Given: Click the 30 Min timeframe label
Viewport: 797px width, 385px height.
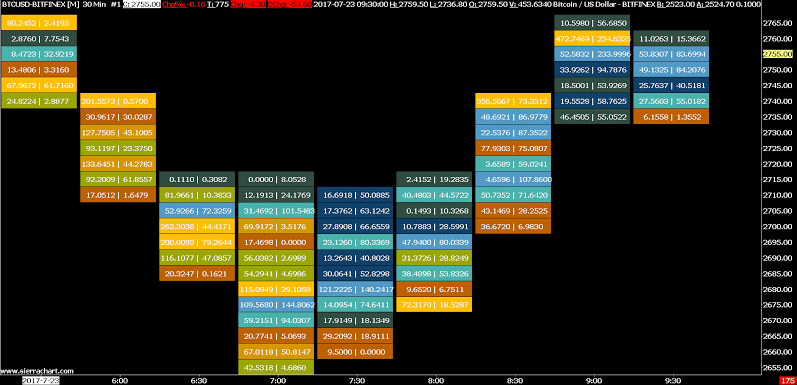Looking at the screenshot, I should click(94, 4).
